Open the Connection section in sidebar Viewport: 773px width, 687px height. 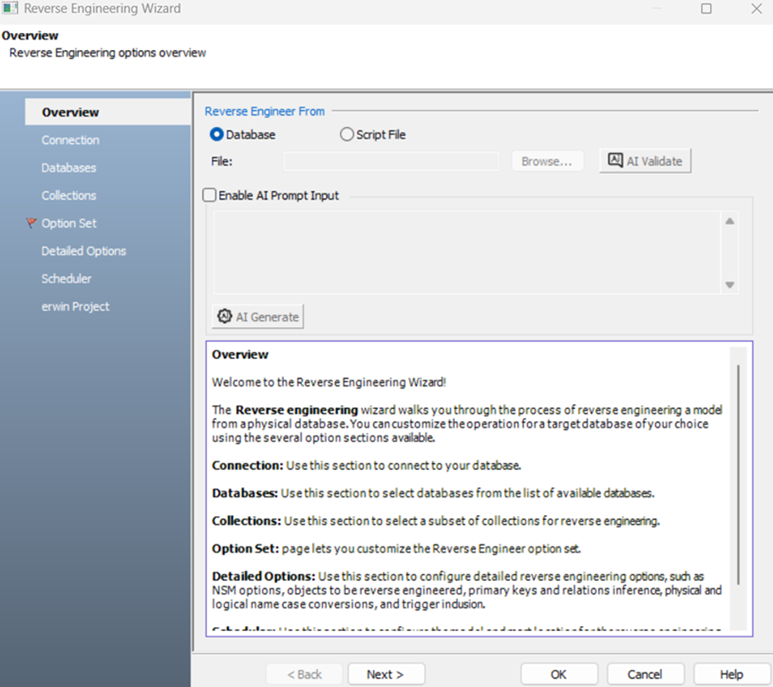70,140
